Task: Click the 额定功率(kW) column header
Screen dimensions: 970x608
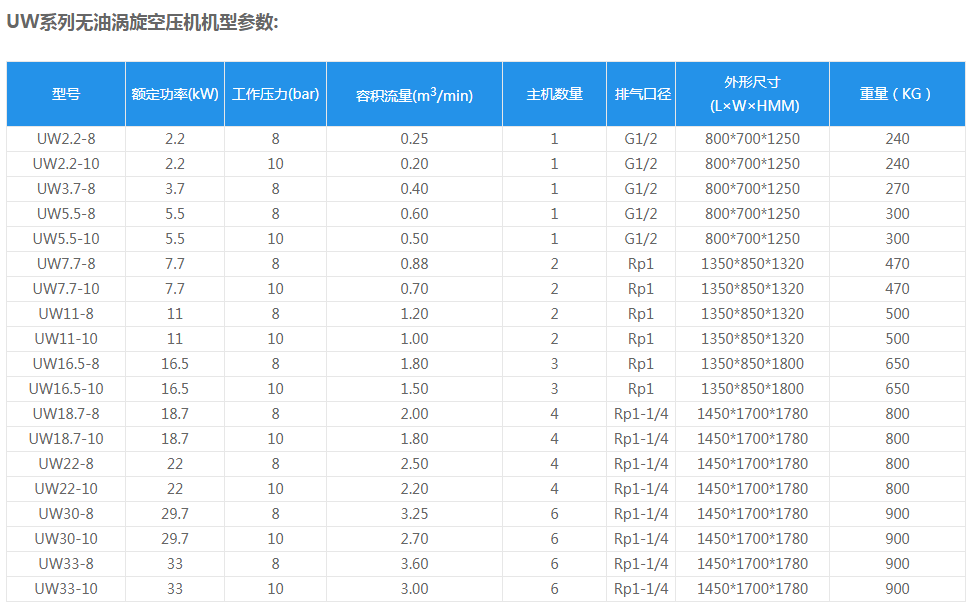Action: pos(175,94)
